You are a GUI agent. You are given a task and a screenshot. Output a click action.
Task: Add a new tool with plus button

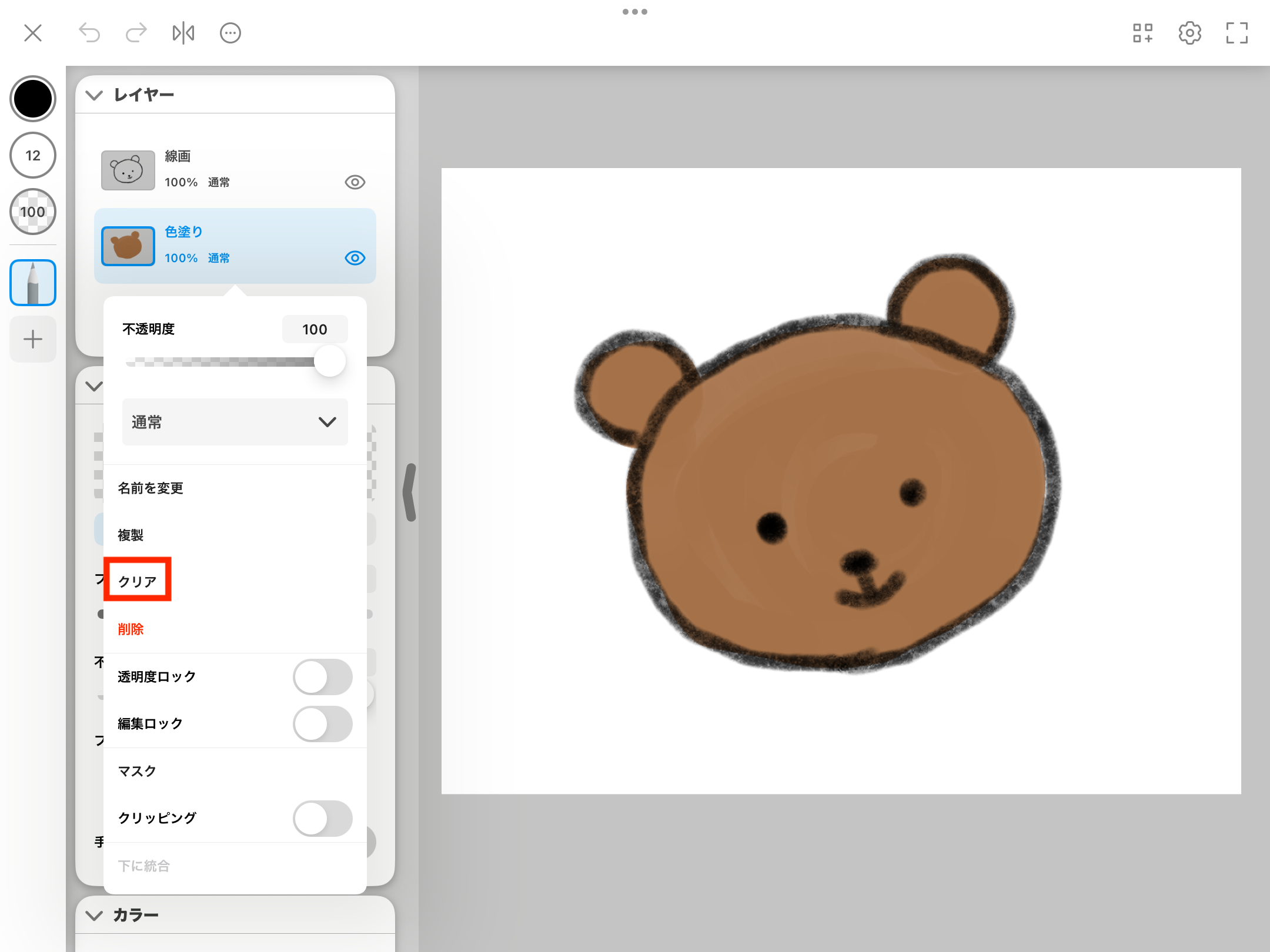coord(33,339)
